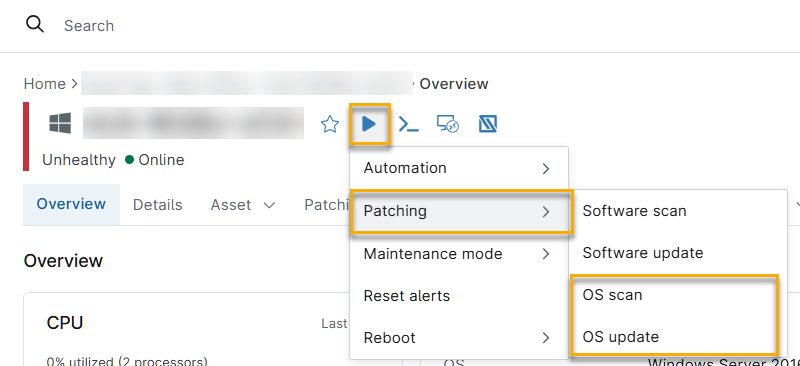This screenshot has height=366, width=800.
Task: Expand the Maintenance mode submenu
Action: coord(459,254)
